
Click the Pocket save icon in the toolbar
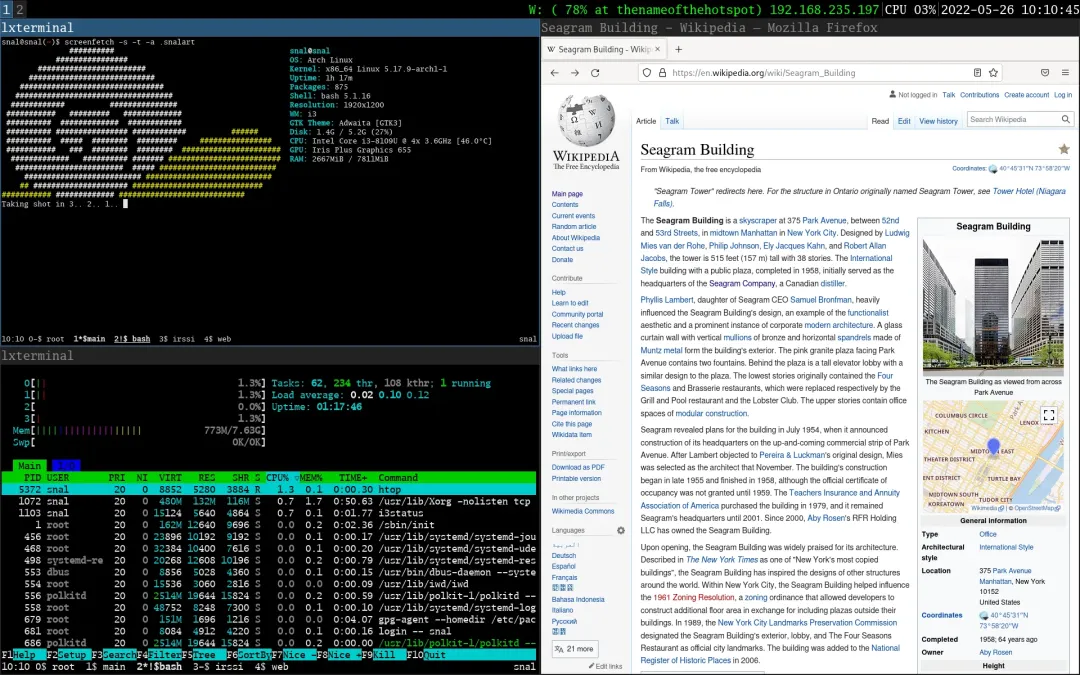pyautogui.click(x=1045, y=72)
